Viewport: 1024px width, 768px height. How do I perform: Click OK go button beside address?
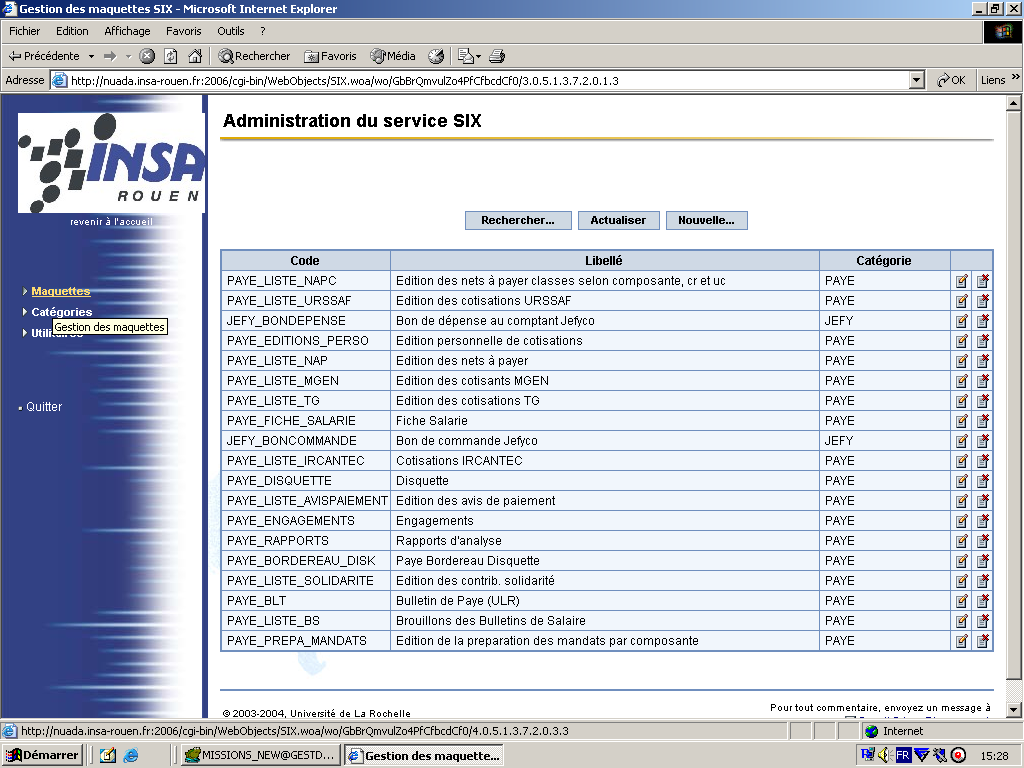(x=951, y=80)
